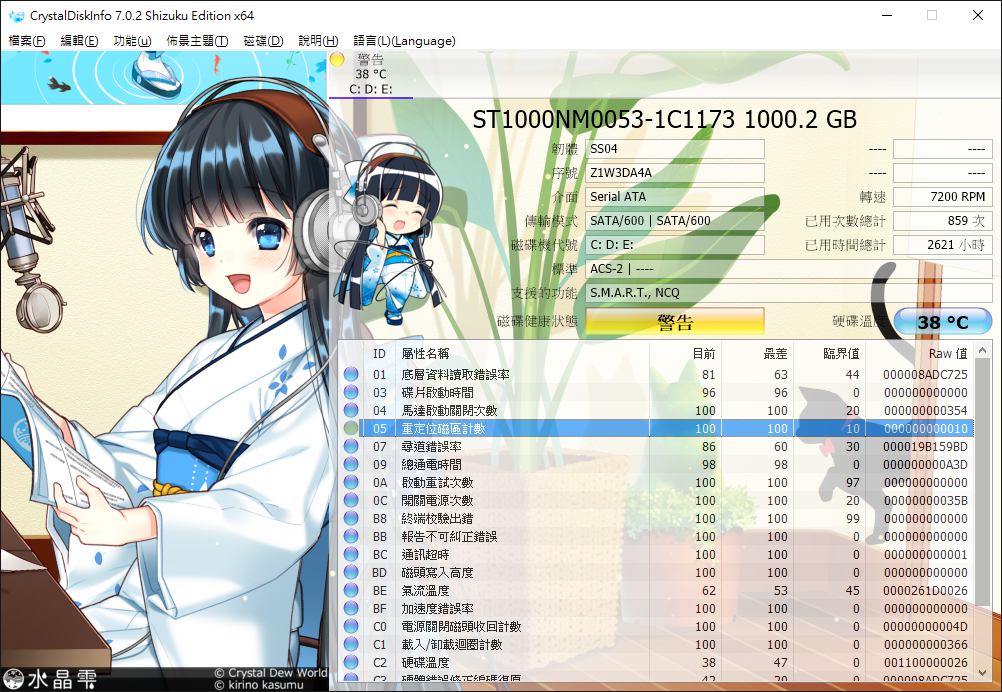The width and height of the screenshot is (1002, 692).
Task: Click status orb for attribute 07 row
Action: pos(351,446)
